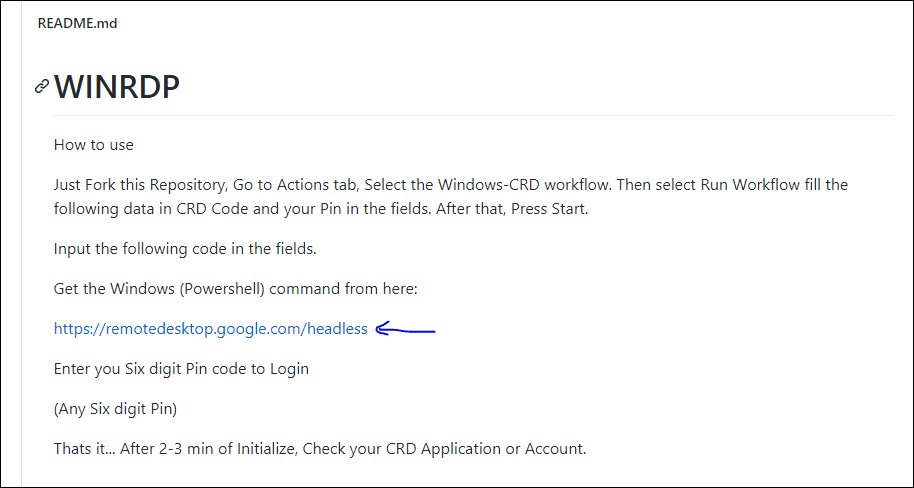Open the remotedesktop.google.com/headless link
The height and width of the screenshot is (488, 914).
[x=211, y=328]
